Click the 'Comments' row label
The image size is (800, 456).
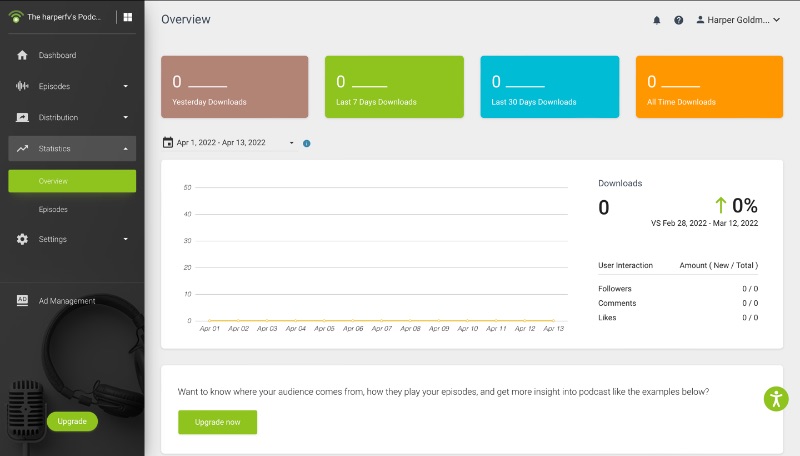(617, 303)
